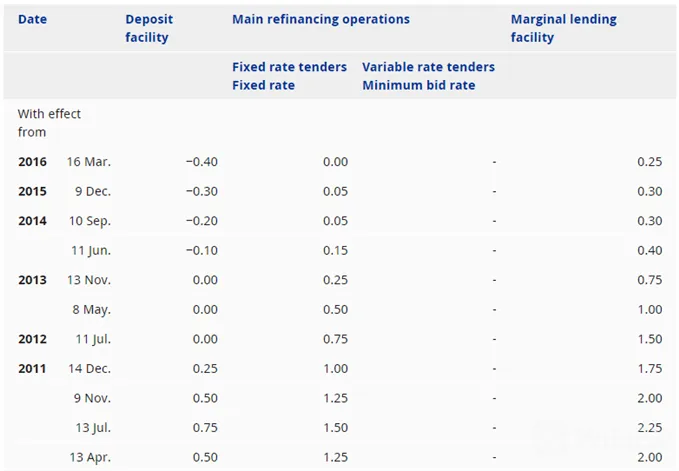The image size is (679, 471).
Task: Click the 9 Dec. date in 2015 row
Action: tap(93, 191)
